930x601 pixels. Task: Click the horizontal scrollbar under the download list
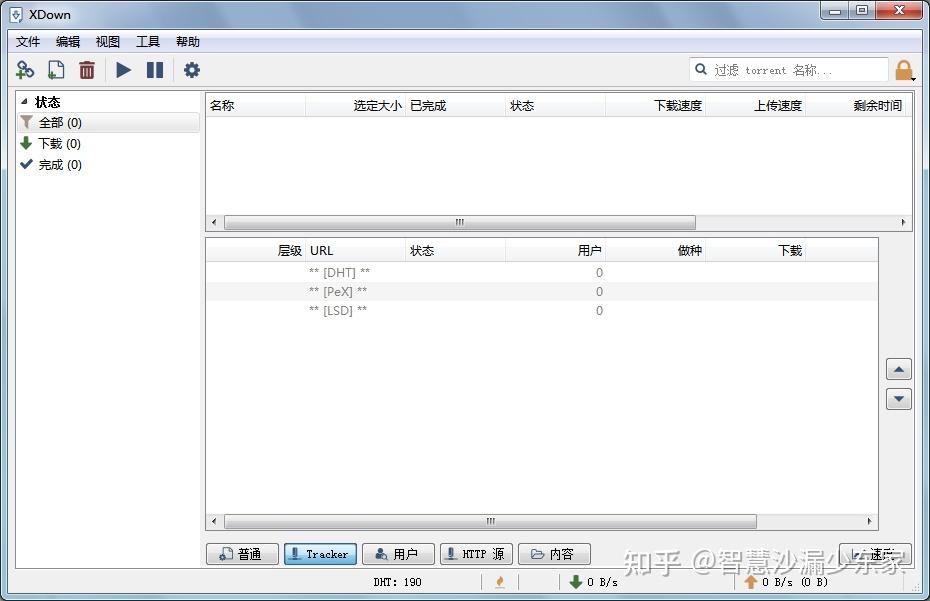click(x=458, y=222)
